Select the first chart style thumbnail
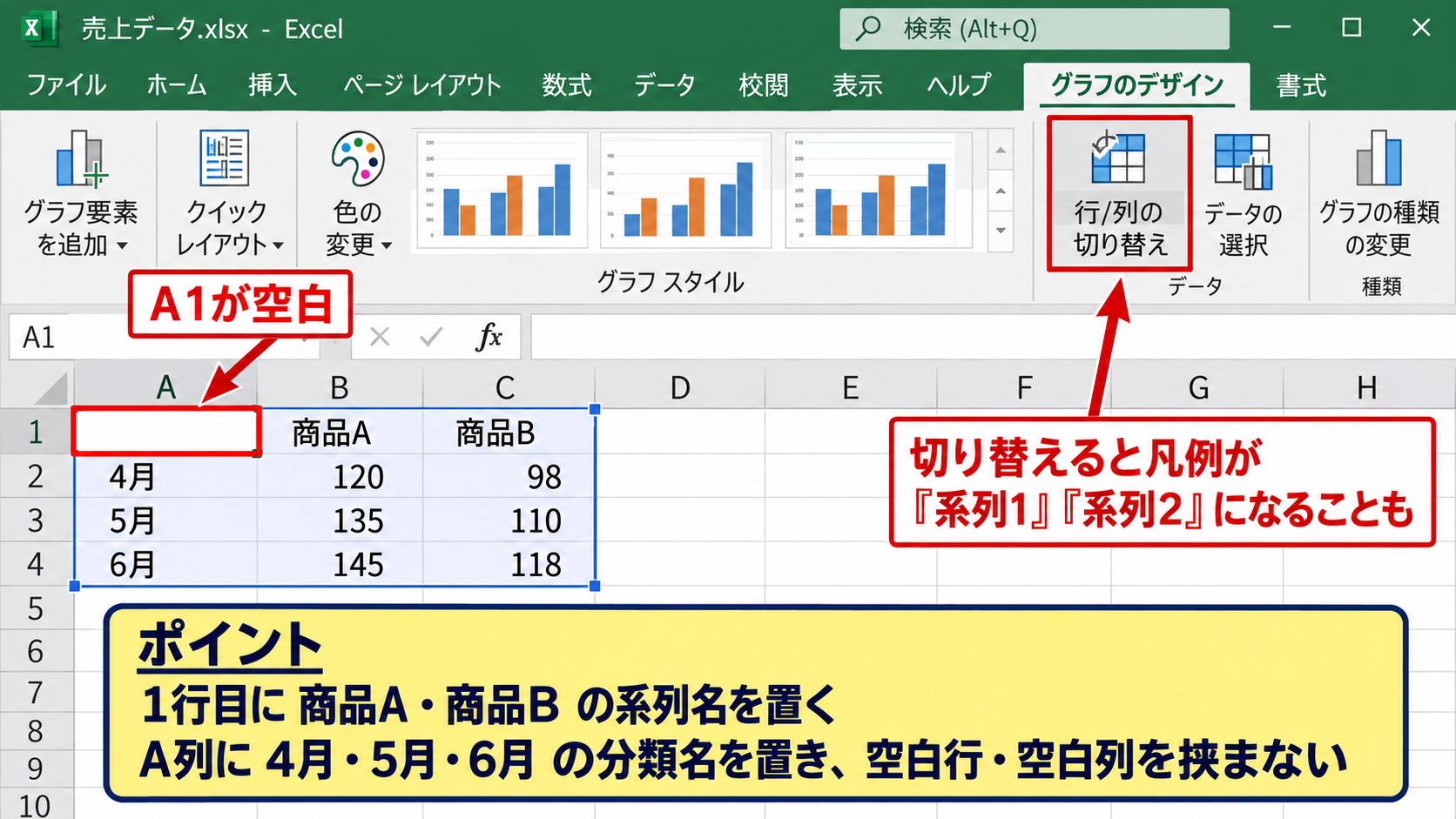Screen dimensions: 1456x819 pyautogui.click(x=502, y=190)
